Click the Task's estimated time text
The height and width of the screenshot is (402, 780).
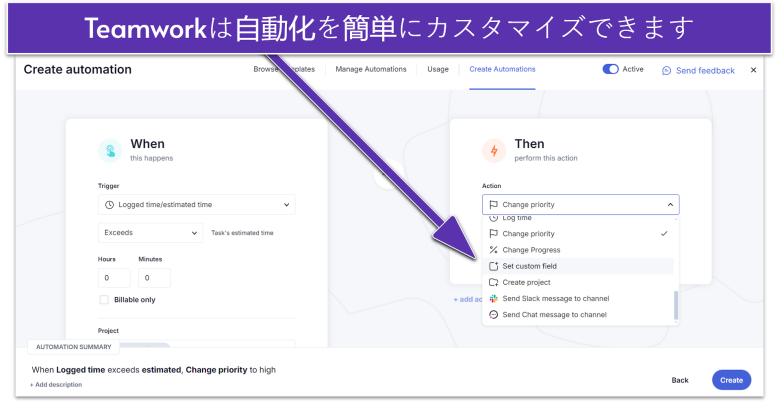point(242,233)
